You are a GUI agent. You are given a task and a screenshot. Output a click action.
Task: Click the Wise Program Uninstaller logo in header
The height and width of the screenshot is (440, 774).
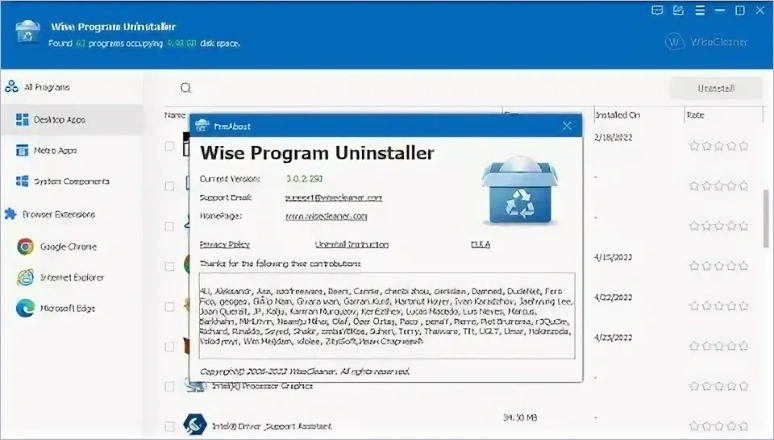coord(28,33)
